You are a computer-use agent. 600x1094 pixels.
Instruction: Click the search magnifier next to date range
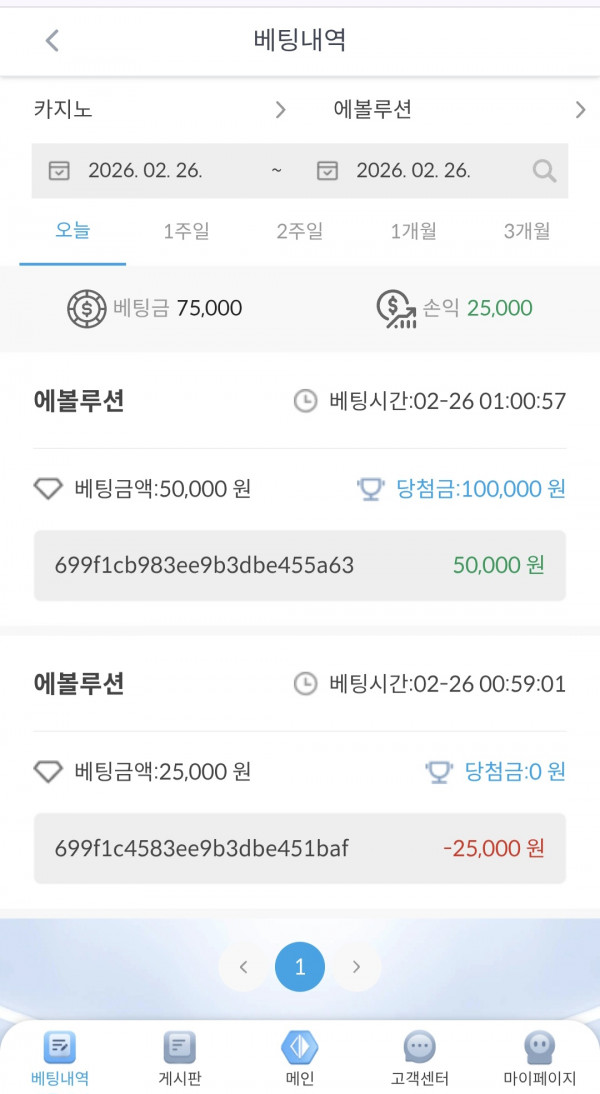pyautogui.click(x=544, y=170)
